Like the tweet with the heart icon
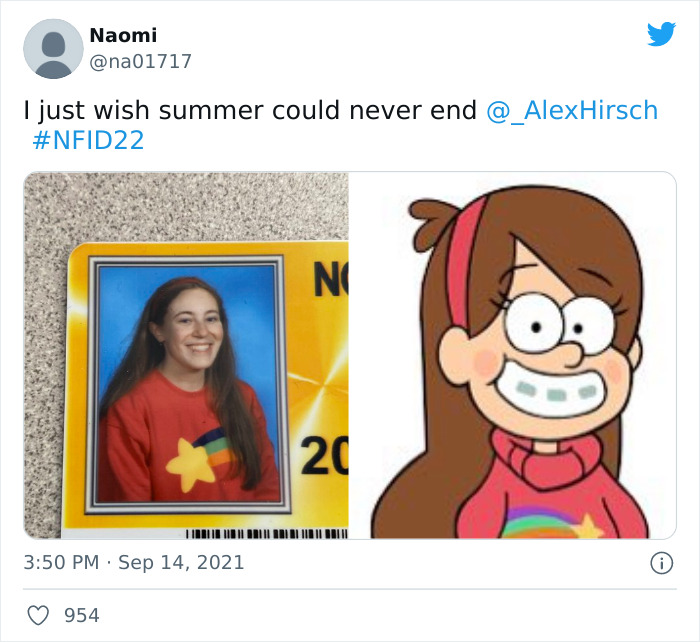Screen dimensions: 700x642 pyautogui.click(x=38, y=615)
